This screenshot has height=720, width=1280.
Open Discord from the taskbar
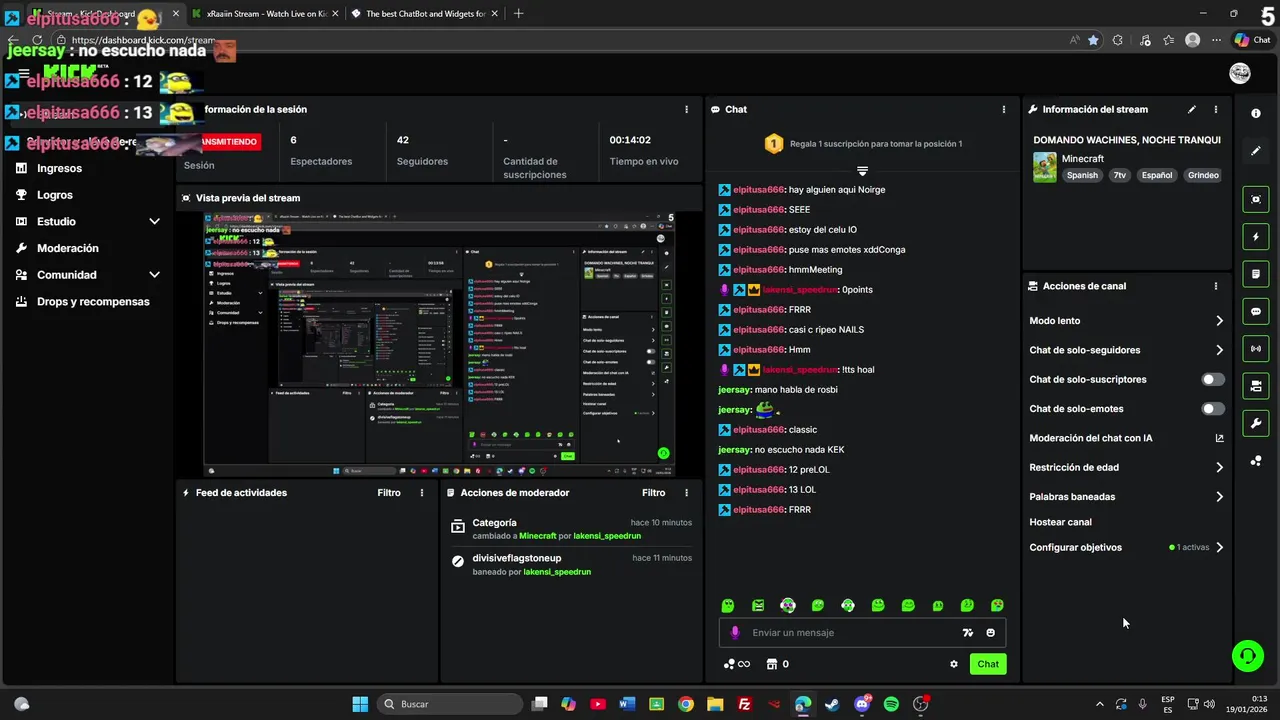(862, 704)
